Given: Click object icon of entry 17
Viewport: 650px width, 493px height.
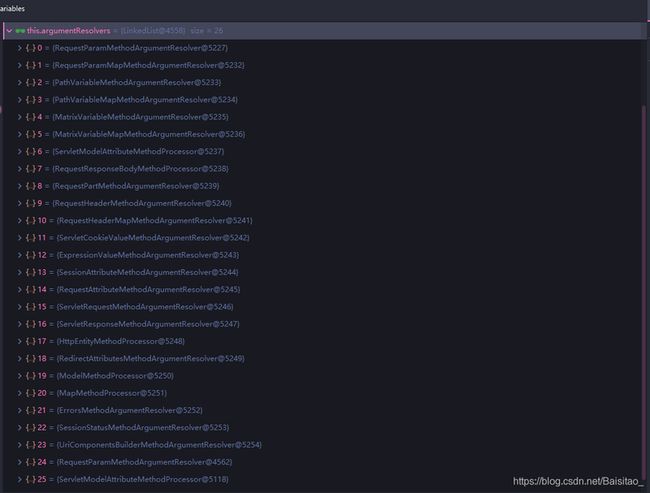Looking at the screenshot, I should point(31,342).
